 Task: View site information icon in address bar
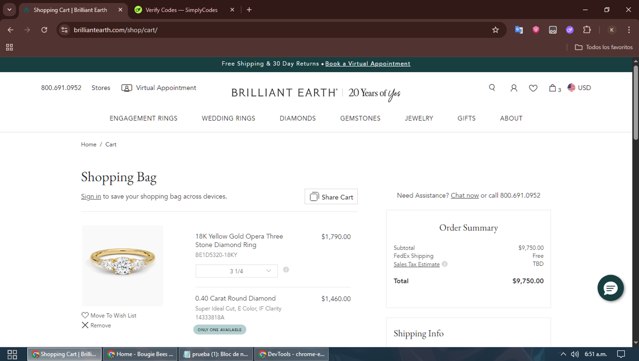pos(64,30)
